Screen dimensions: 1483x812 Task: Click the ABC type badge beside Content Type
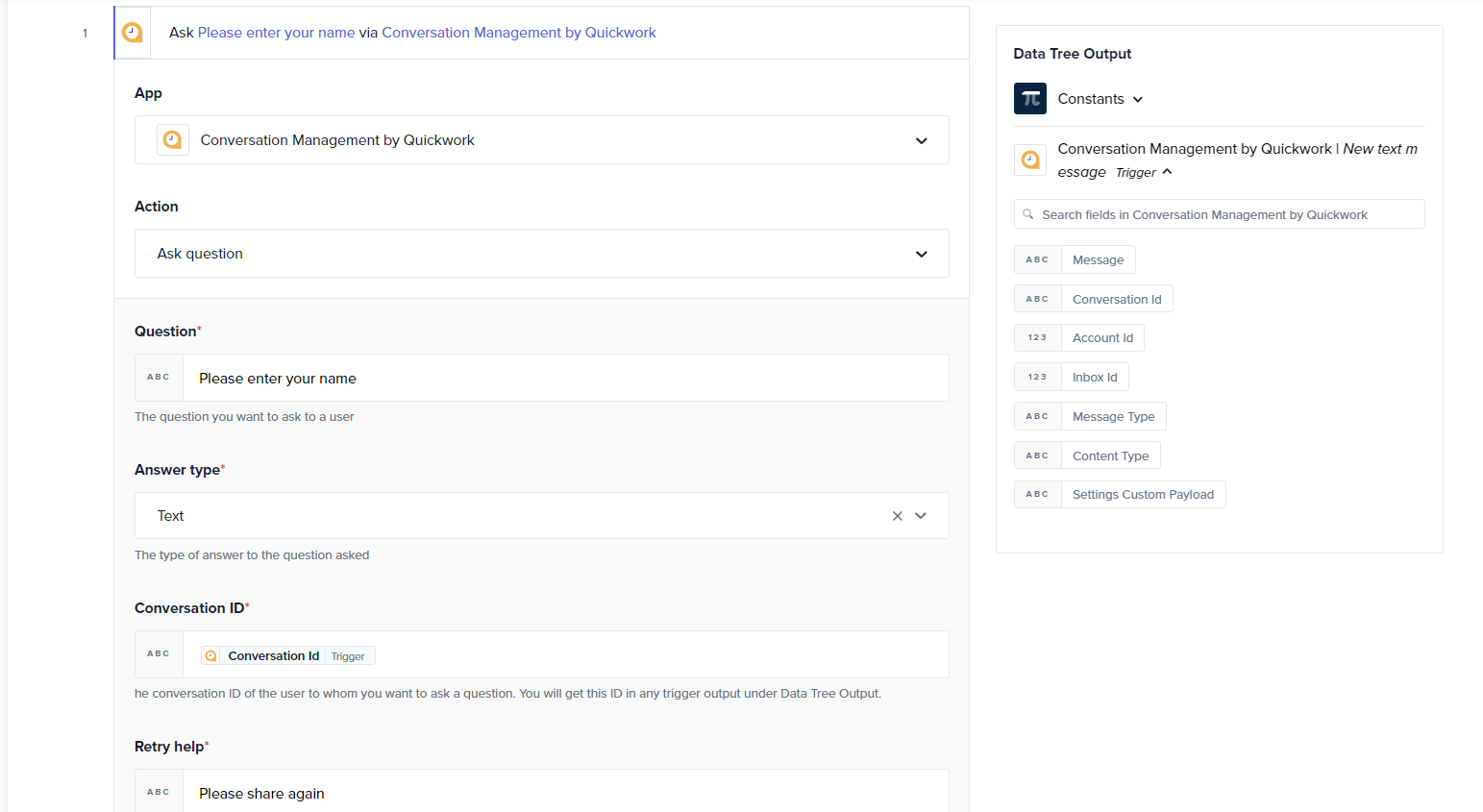click(1038, 455)
